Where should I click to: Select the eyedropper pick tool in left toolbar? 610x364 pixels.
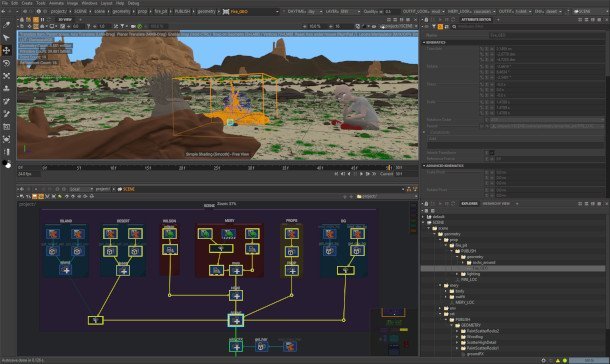pos(6,25)
